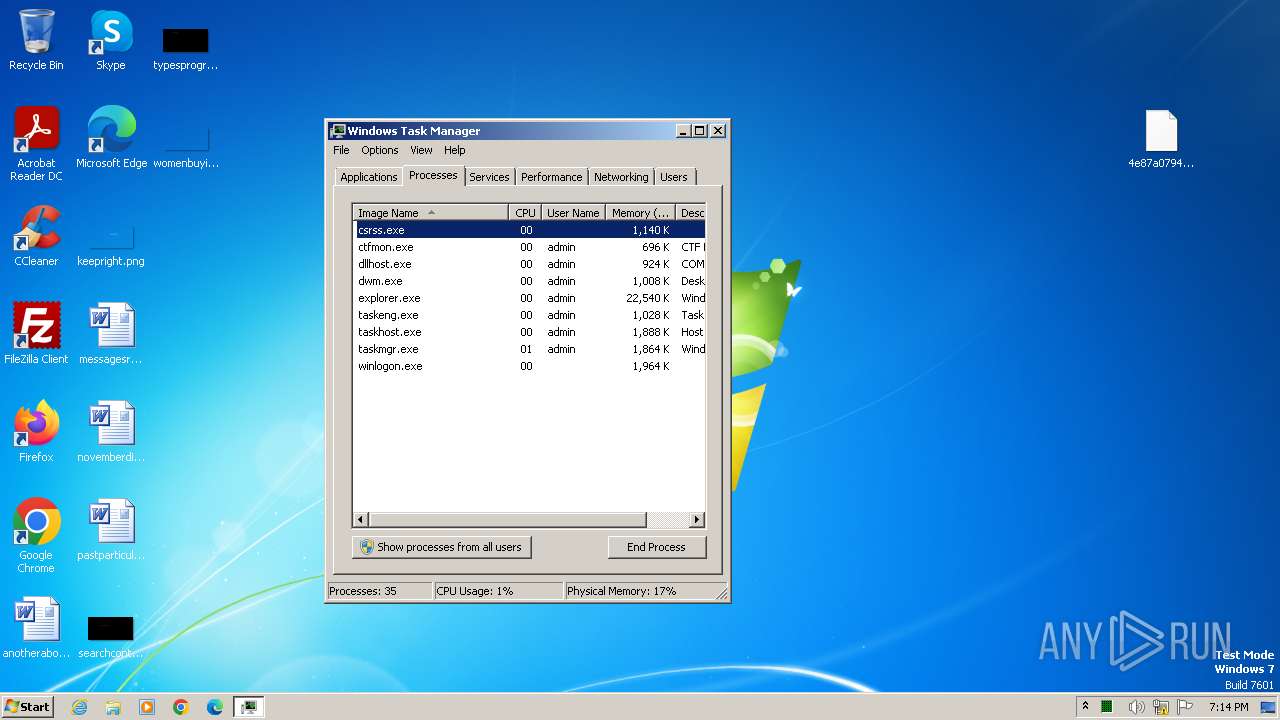
Task: Select the csrss.exe process row
Action: [529, 230]
